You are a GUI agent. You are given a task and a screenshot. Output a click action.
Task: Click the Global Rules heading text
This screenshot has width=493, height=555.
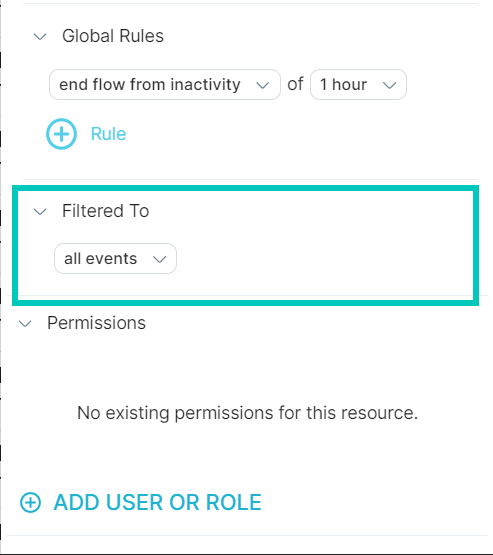[113, 36]
